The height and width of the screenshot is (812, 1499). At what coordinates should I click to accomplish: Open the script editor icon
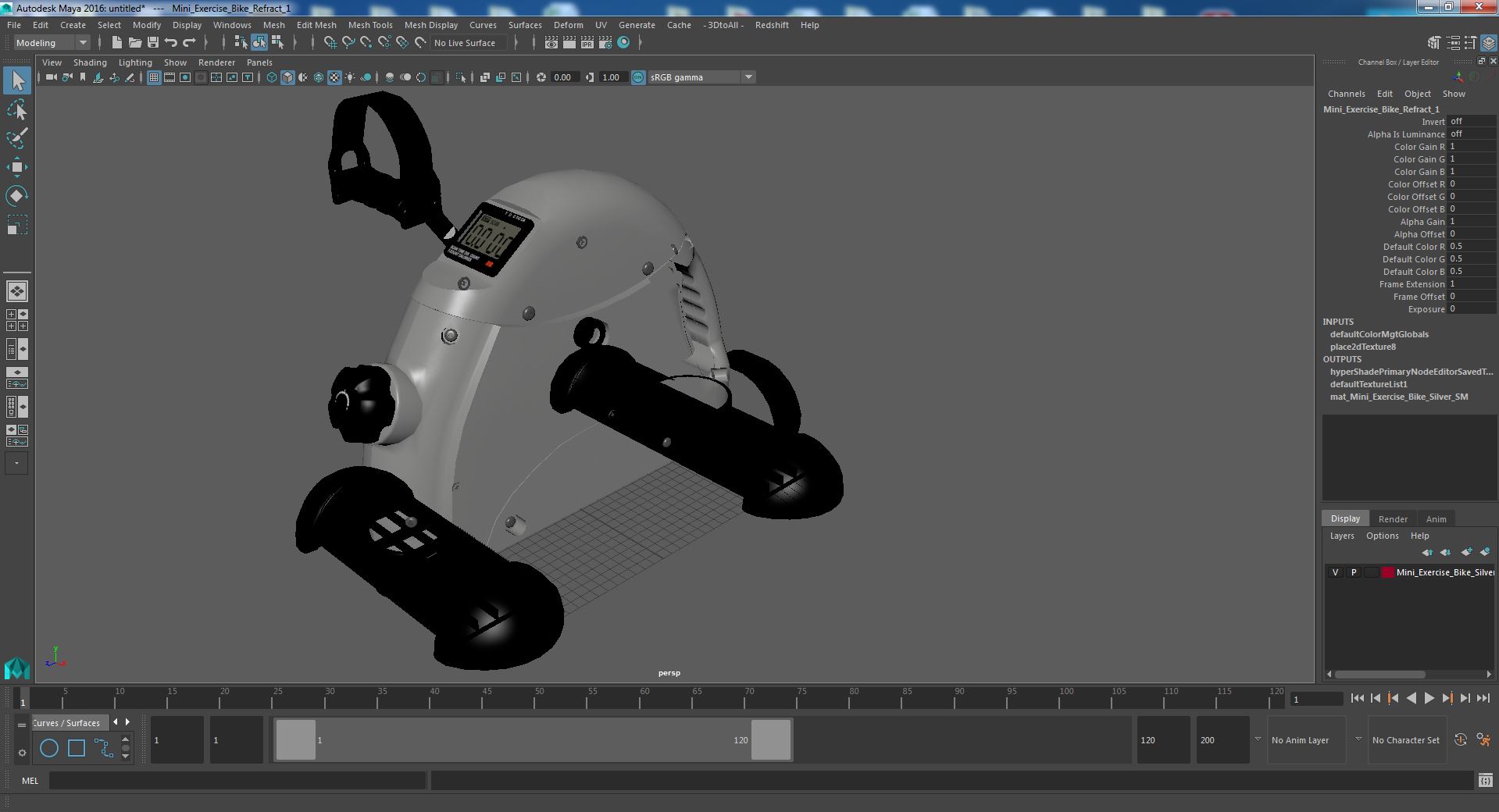pyautogui.click(x=1485, y=780)
